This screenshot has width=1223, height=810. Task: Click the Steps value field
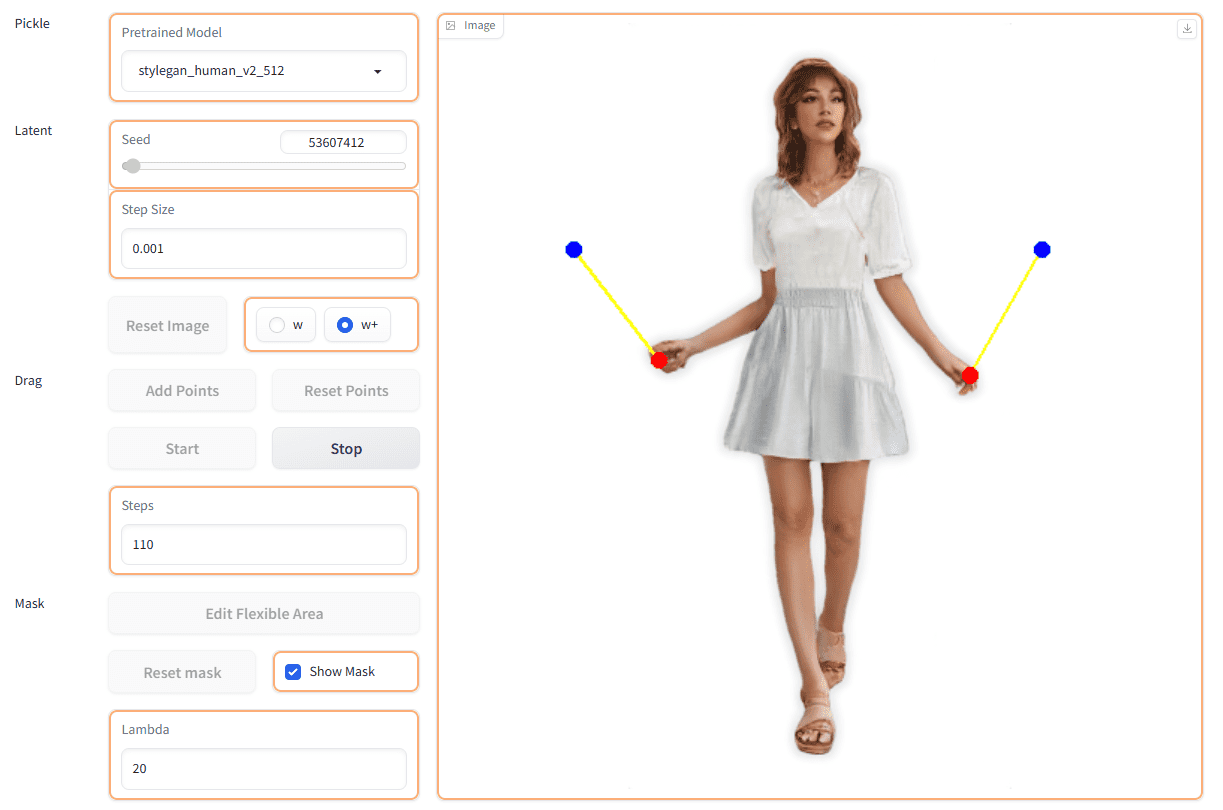pyautogui.click(x=264, y=545)
